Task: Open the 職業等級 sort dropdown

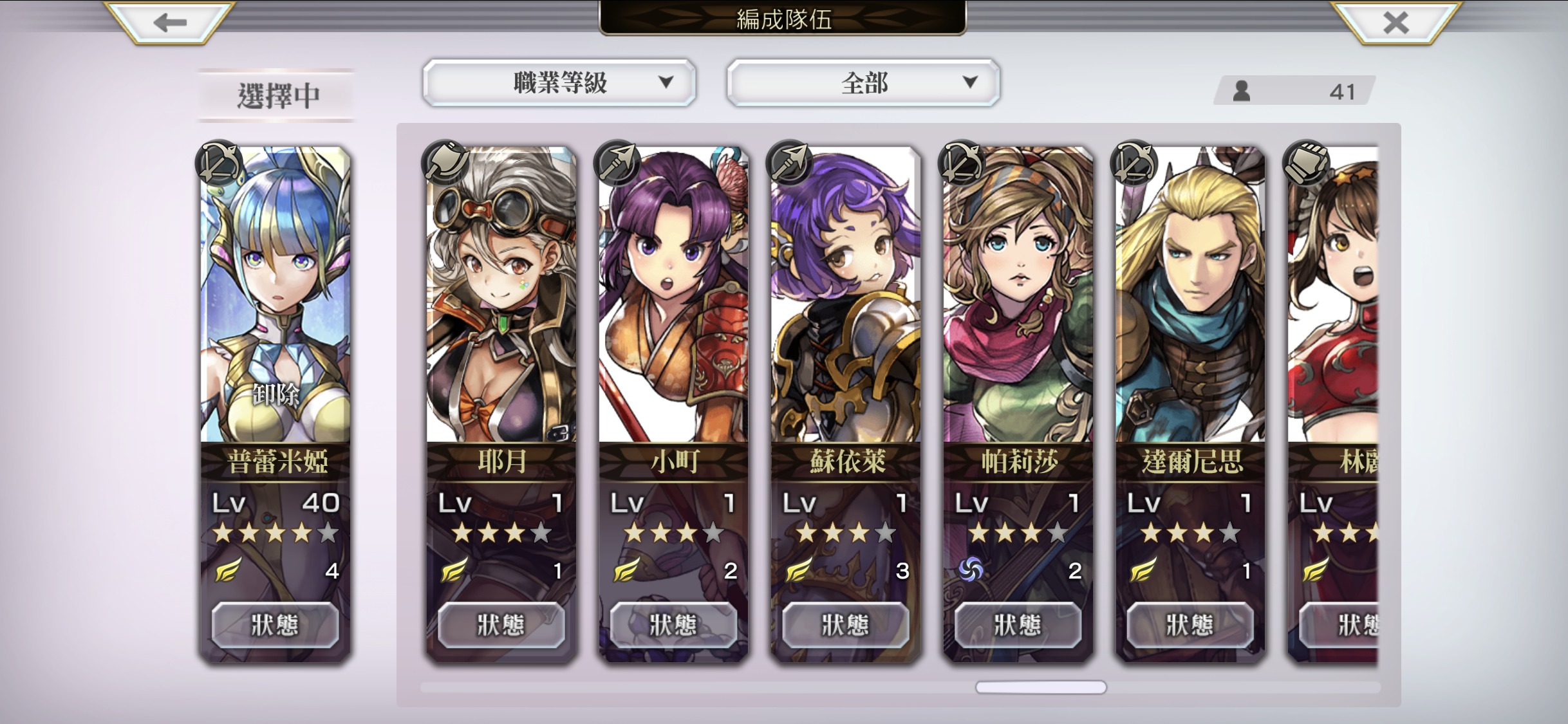Action: pyautogui.click(x=559, y=82)
